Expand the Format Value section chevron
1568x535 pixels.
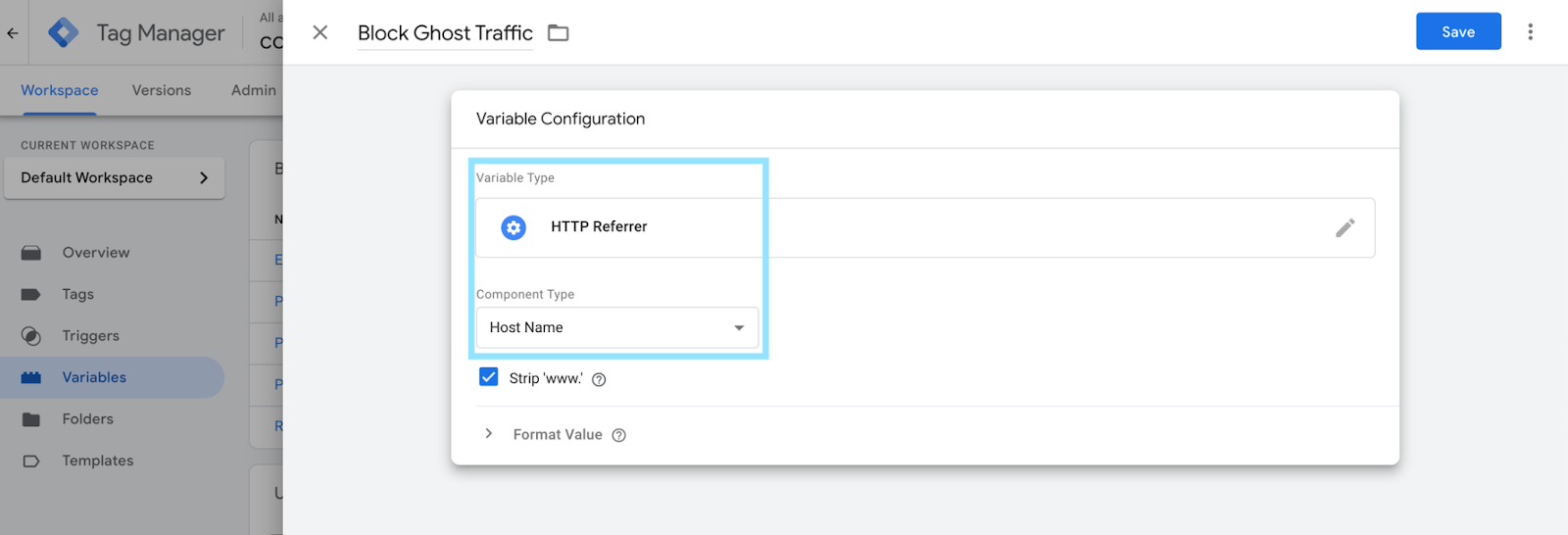(x=488, y=433)
